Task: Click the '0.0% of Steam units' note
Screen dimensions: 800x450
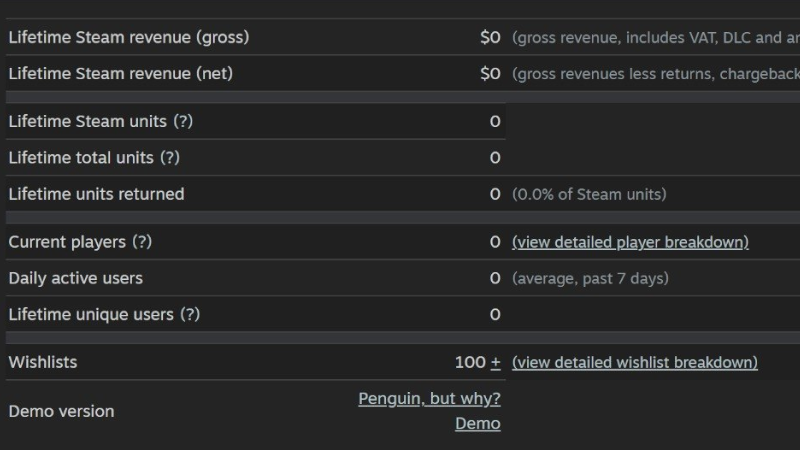Action: coord(589,194)
